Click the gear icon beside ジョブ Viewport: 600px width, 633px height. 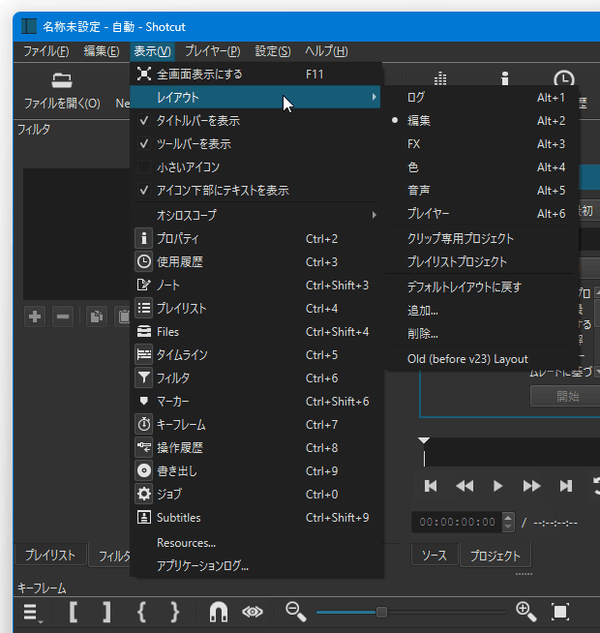144,494
